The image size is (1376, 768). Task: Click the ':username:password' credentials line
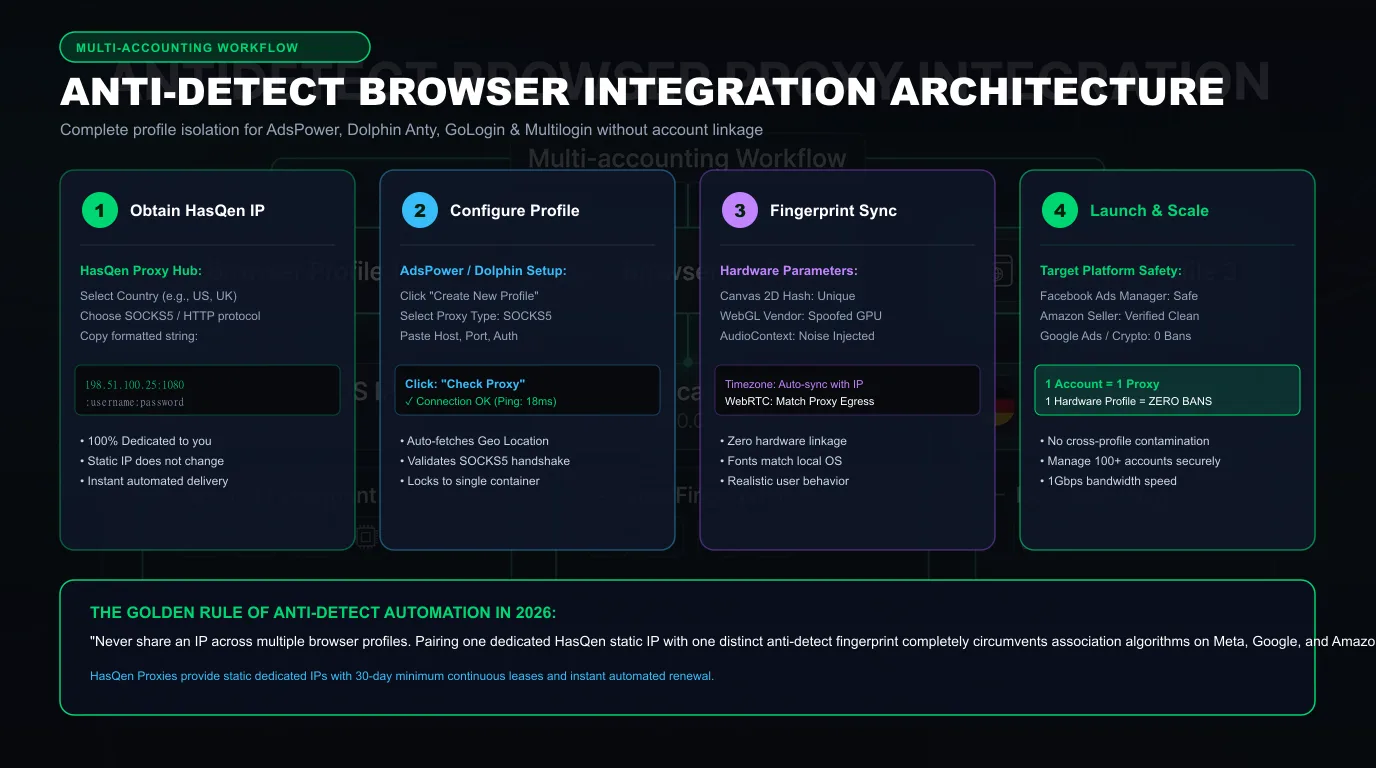pos(134,403)
